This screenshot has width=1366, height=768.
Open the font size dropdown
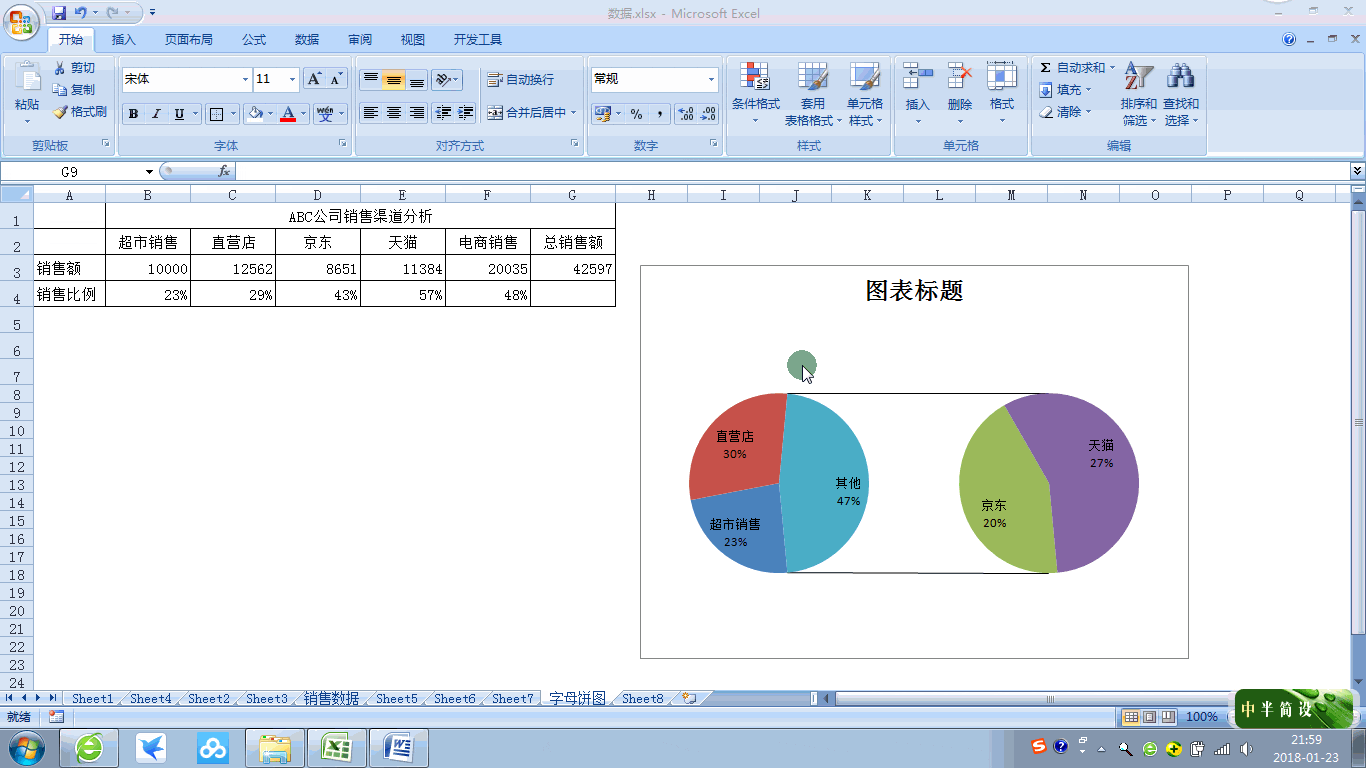tap(292, 78)
